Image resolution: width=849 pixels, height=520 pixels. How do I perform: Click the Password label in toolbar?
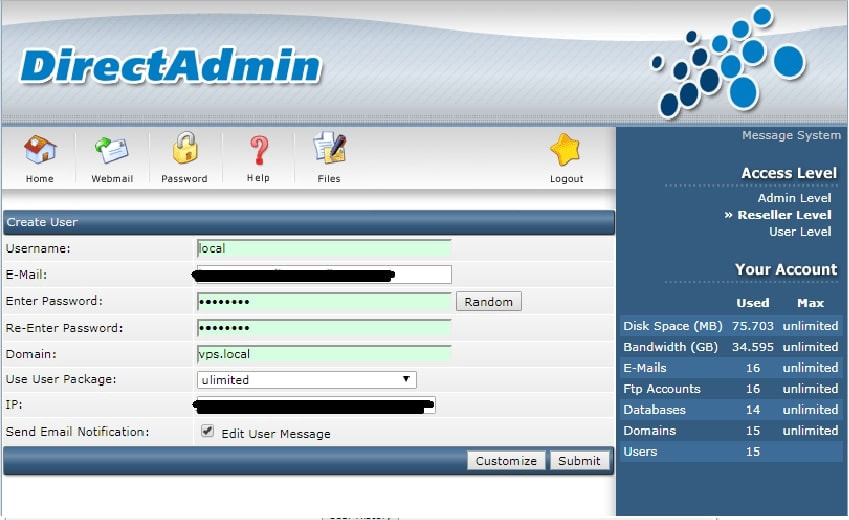pos(184,179)
